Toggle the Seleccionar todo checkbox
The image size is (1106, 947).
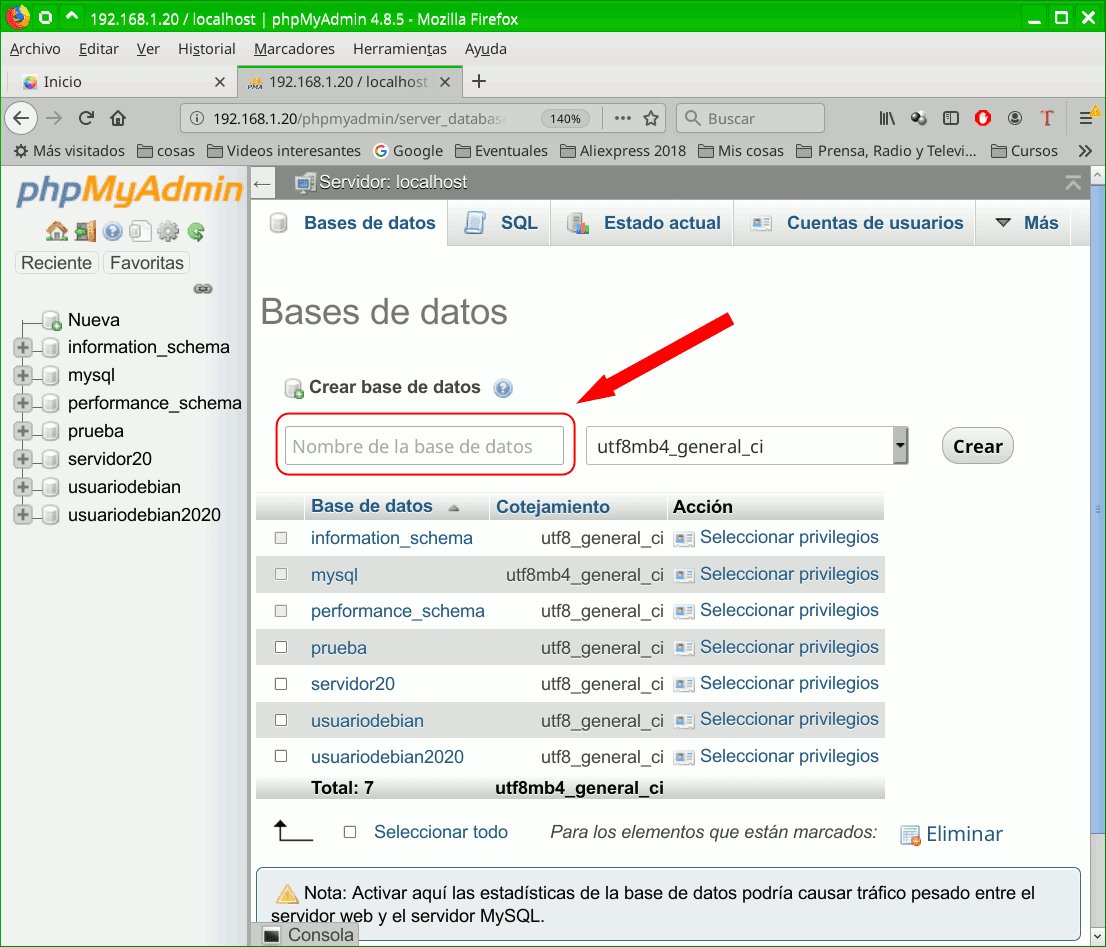[350, 832]
